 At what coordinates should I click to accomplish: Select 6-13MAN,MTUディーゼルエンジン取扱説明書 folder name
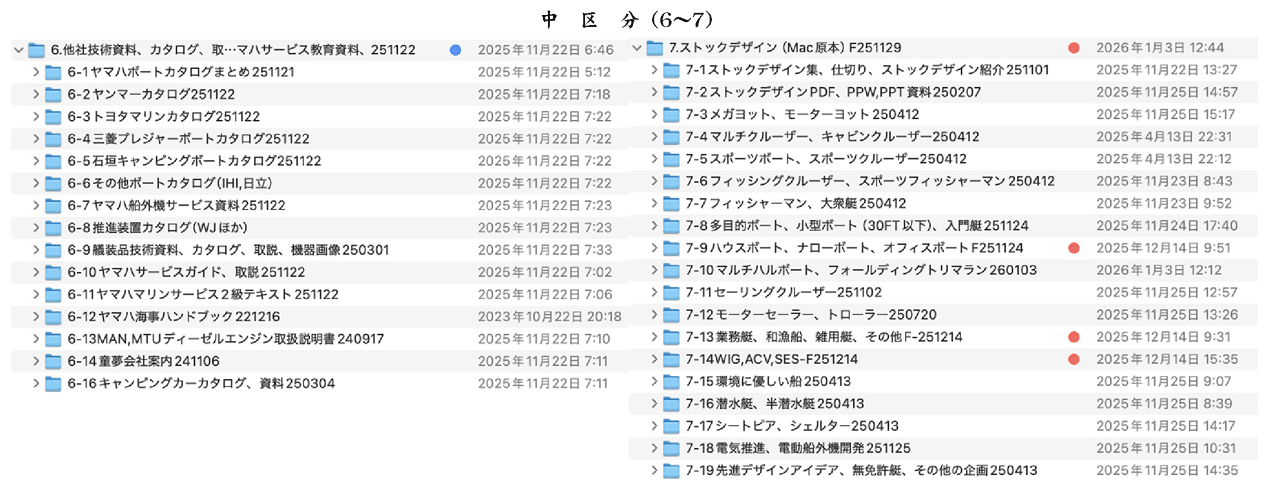[226, 339]
